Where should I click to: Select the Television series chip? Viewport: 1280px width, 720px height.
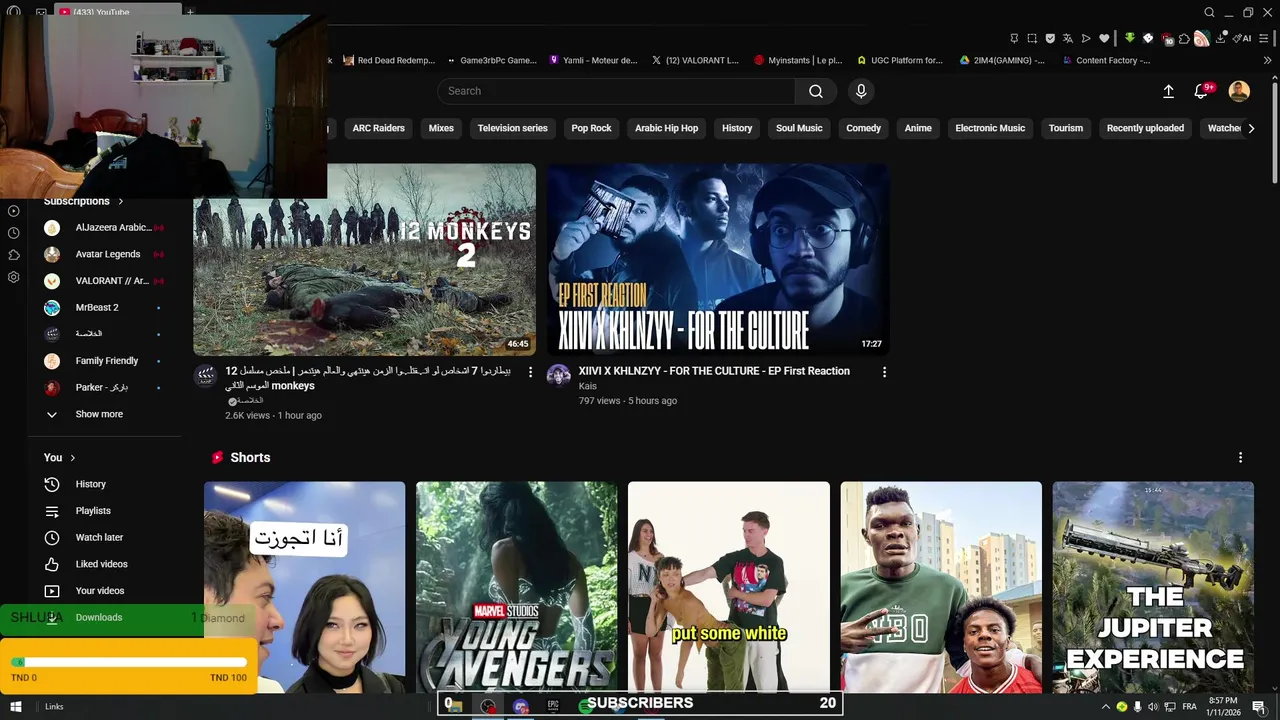point(512,128)
